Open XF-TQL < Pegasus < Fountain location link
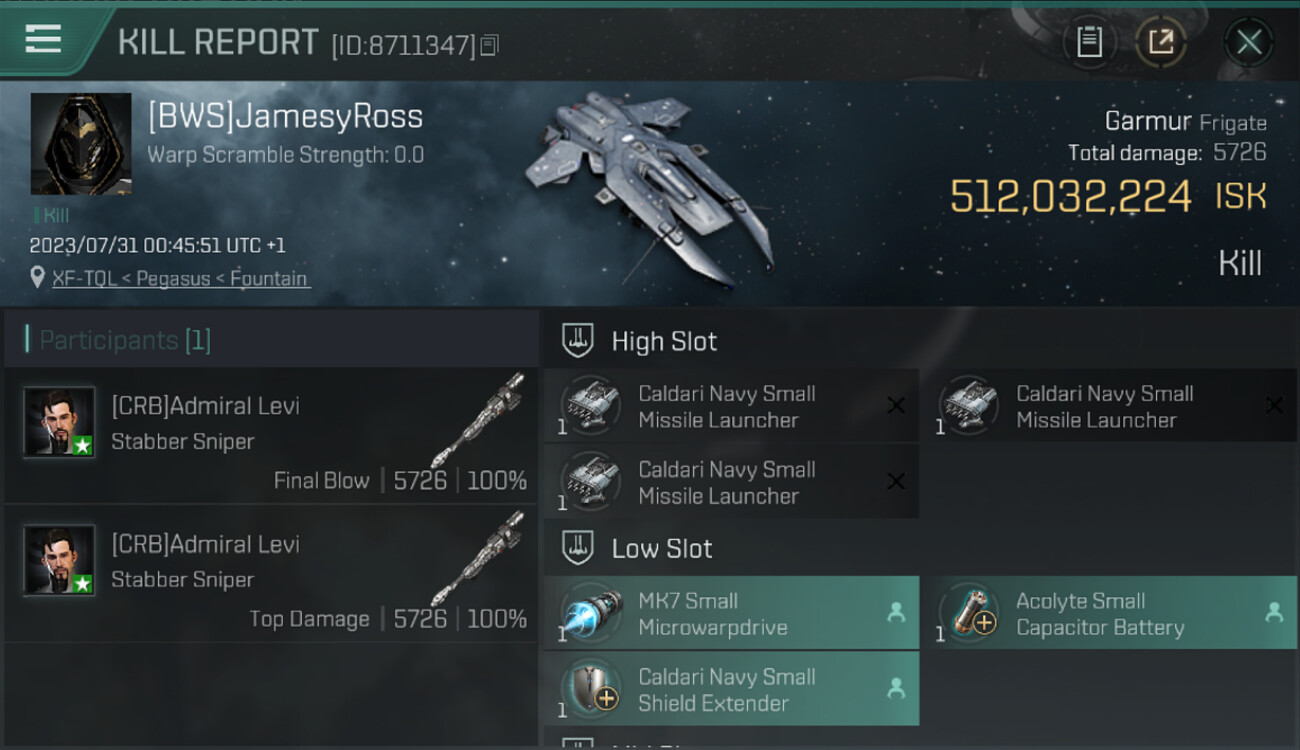1300x750 pixels. tap(181, 278)
